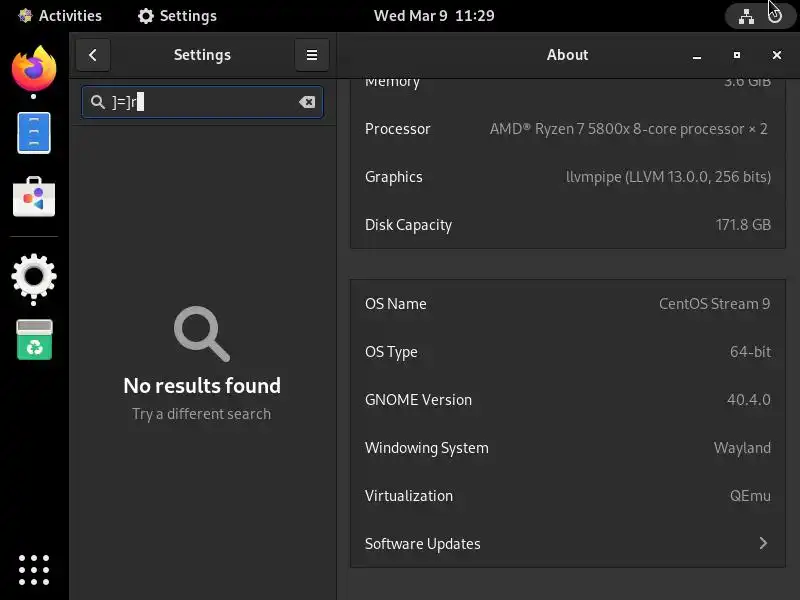The height and width of the screenshot is (600, 800).
Task: Click the 'Wayland' value
Action: coord(742,448)
